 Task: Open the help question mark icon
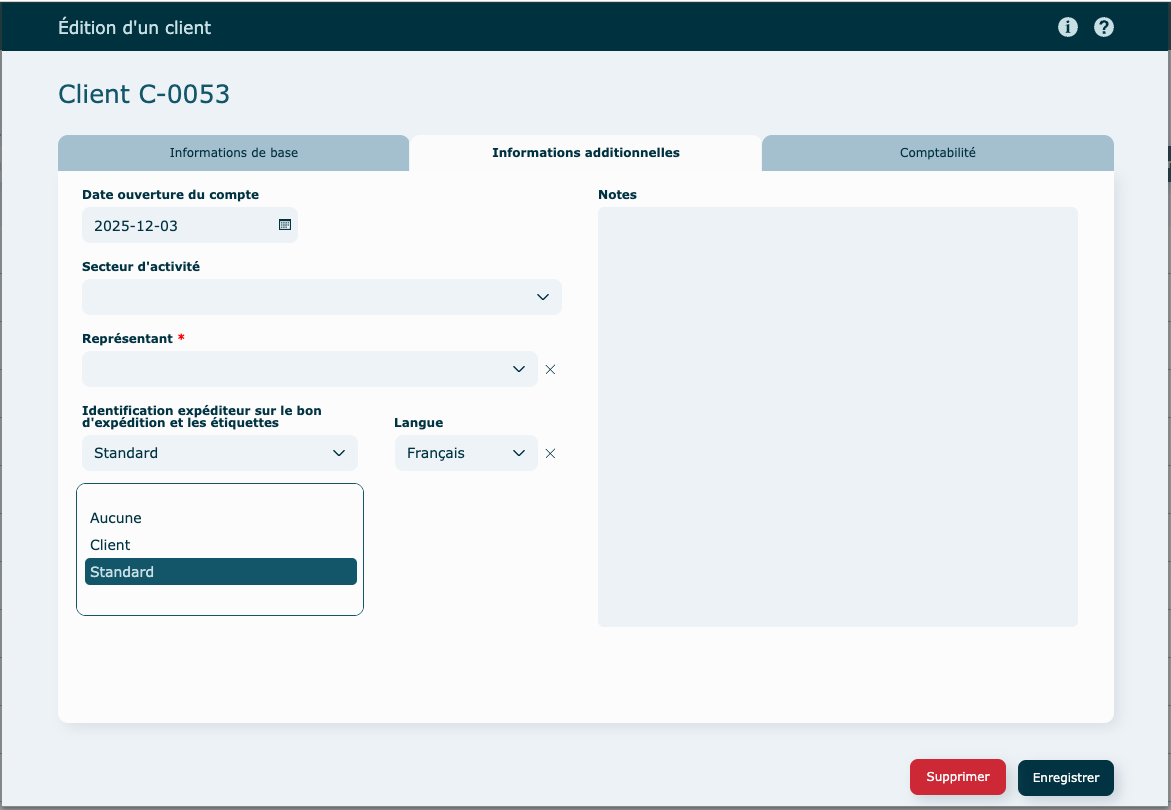click(1104, 27)
